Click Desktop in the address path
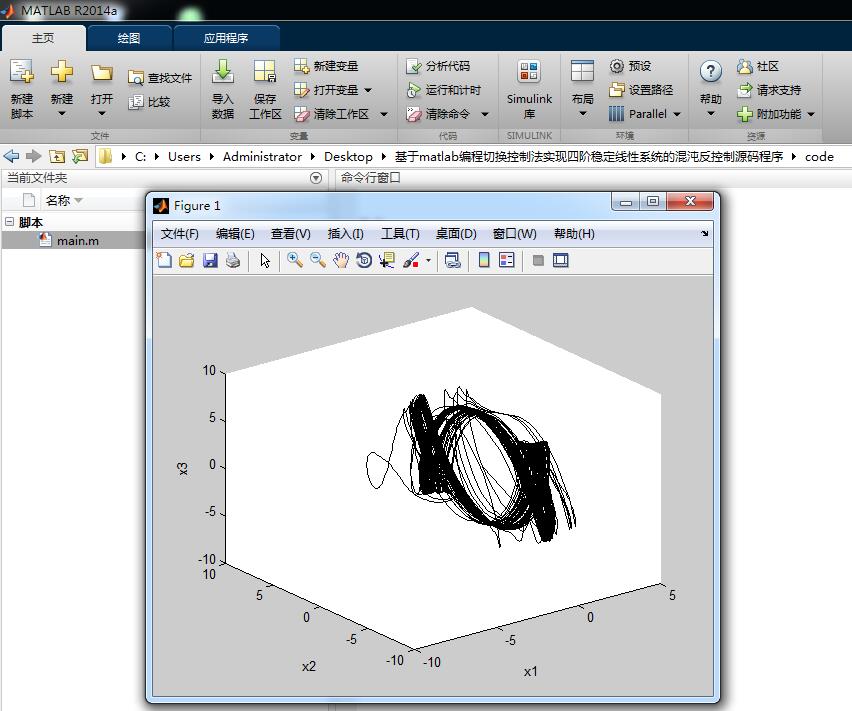 pos(348,157)
